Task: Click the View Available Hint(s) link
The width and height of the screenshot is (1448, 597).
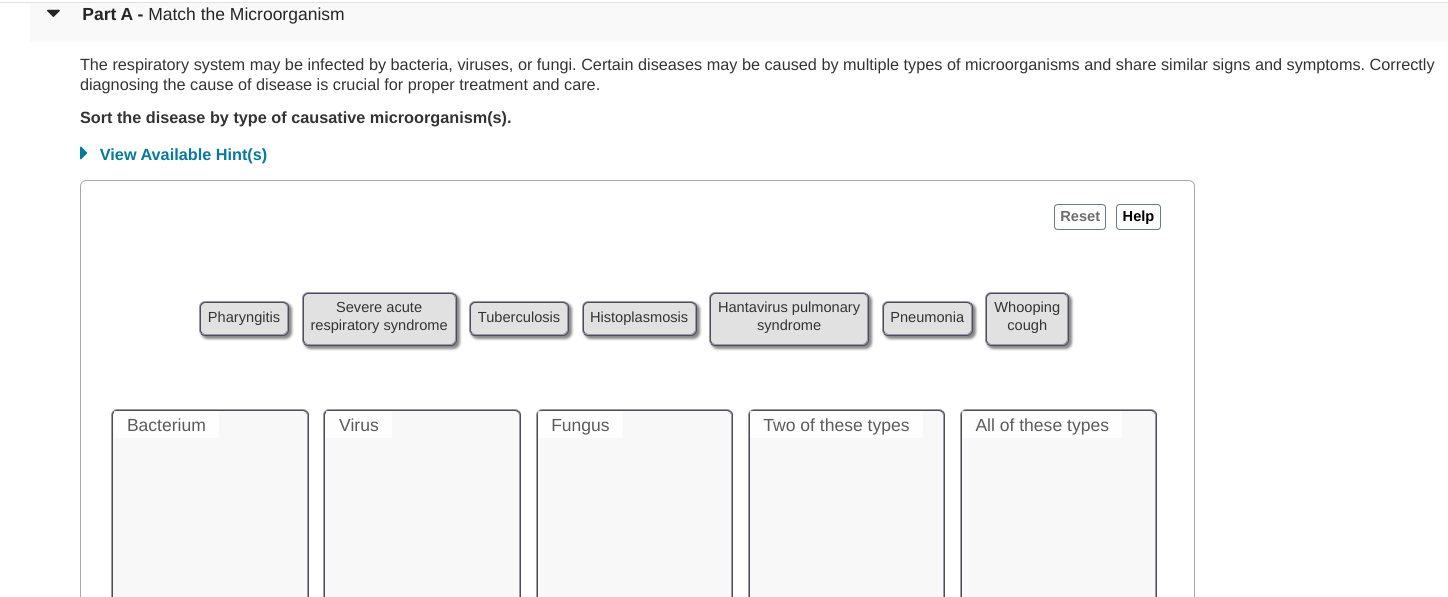Action: click(182, 154)
